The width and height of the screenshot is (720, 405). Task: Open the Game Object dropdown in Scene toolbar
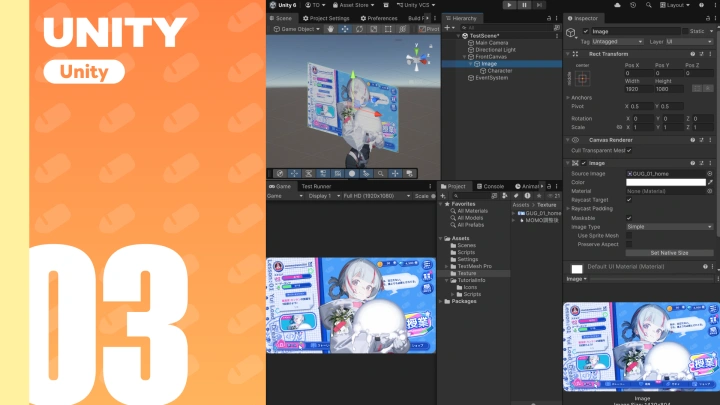pos(297,29)
